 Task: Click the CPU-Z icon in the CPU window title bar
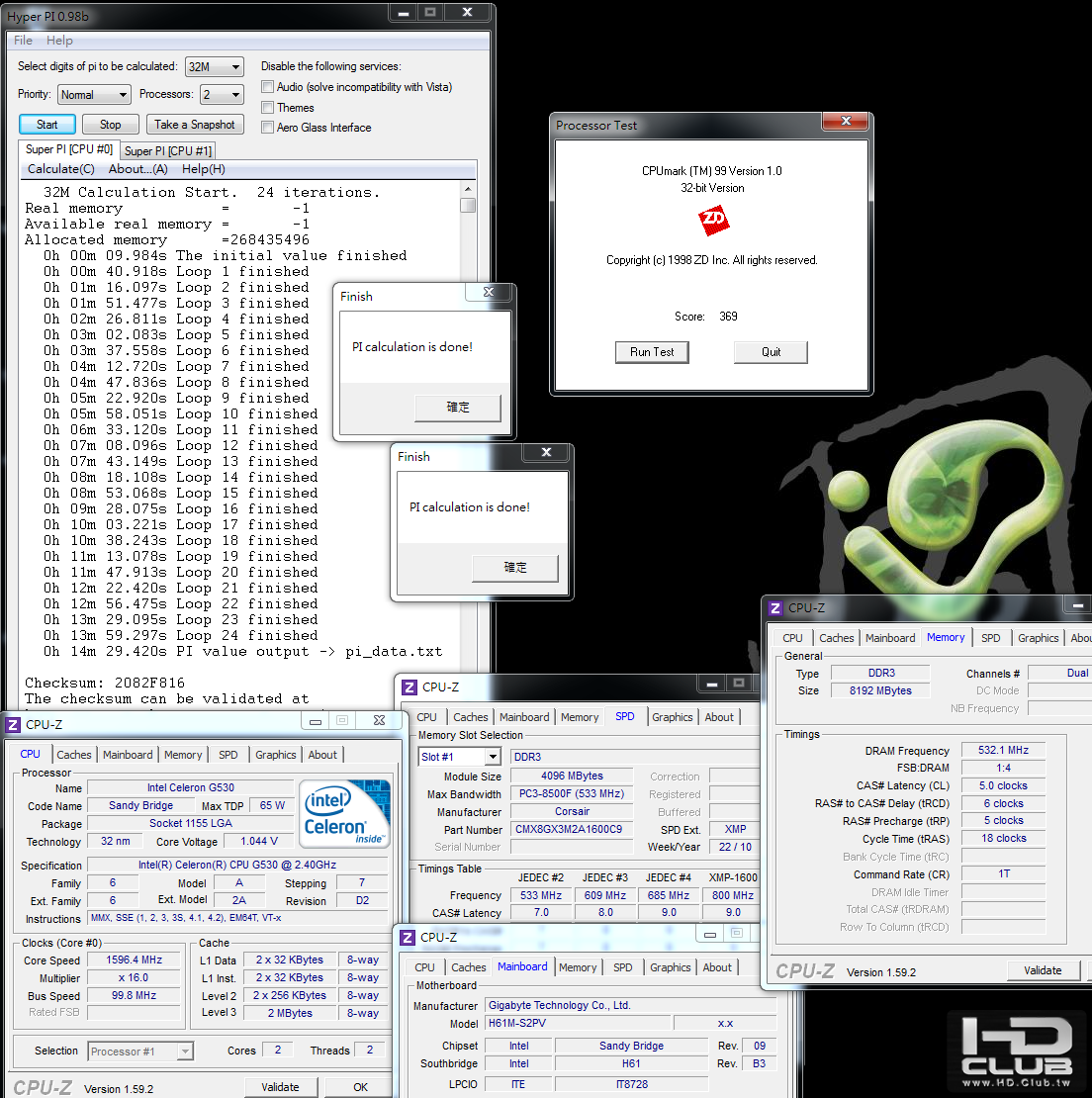click(13, 724)
